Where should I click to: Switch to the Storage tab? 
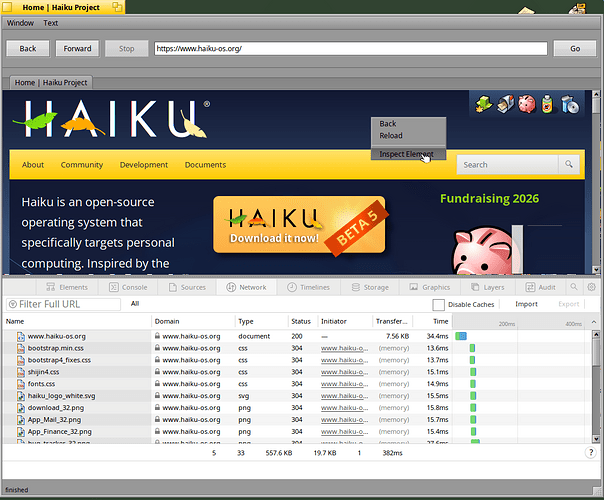(370, 287)
